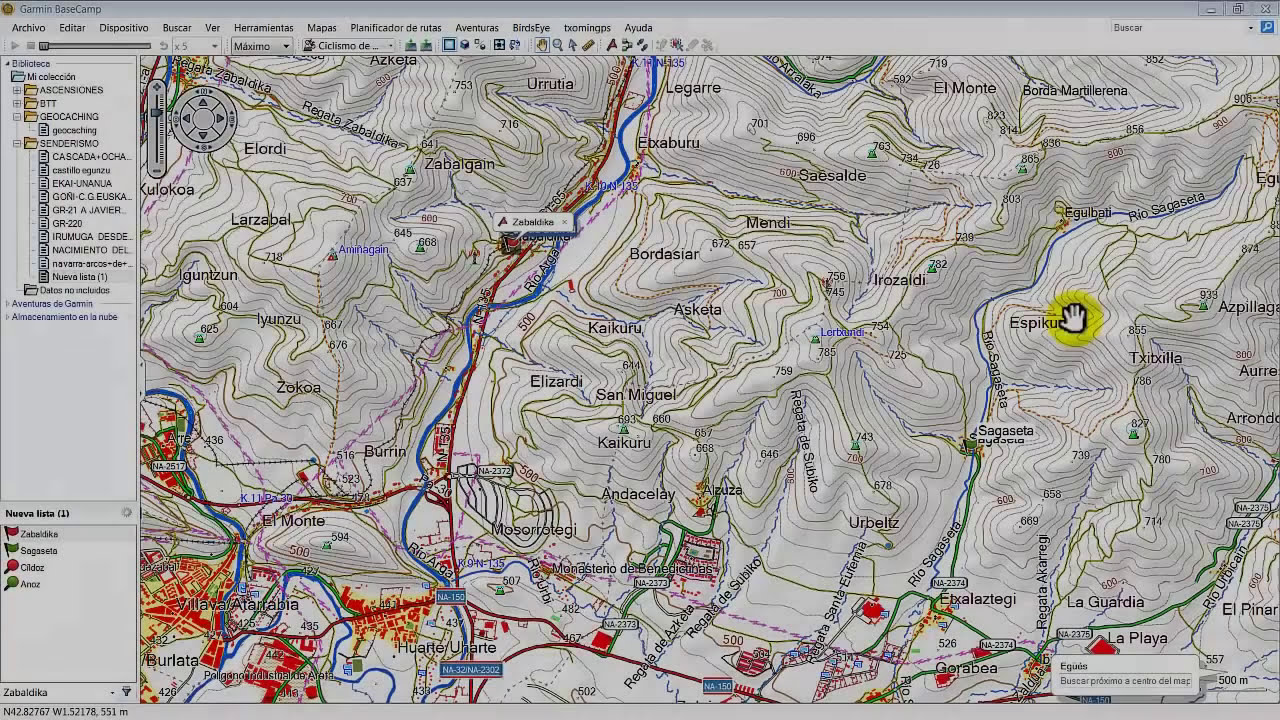The height and width of the screenshot is (720, 1280).
Task: Stop playback with the stop button
Action: pyautogui.click(x=31, y=46)
